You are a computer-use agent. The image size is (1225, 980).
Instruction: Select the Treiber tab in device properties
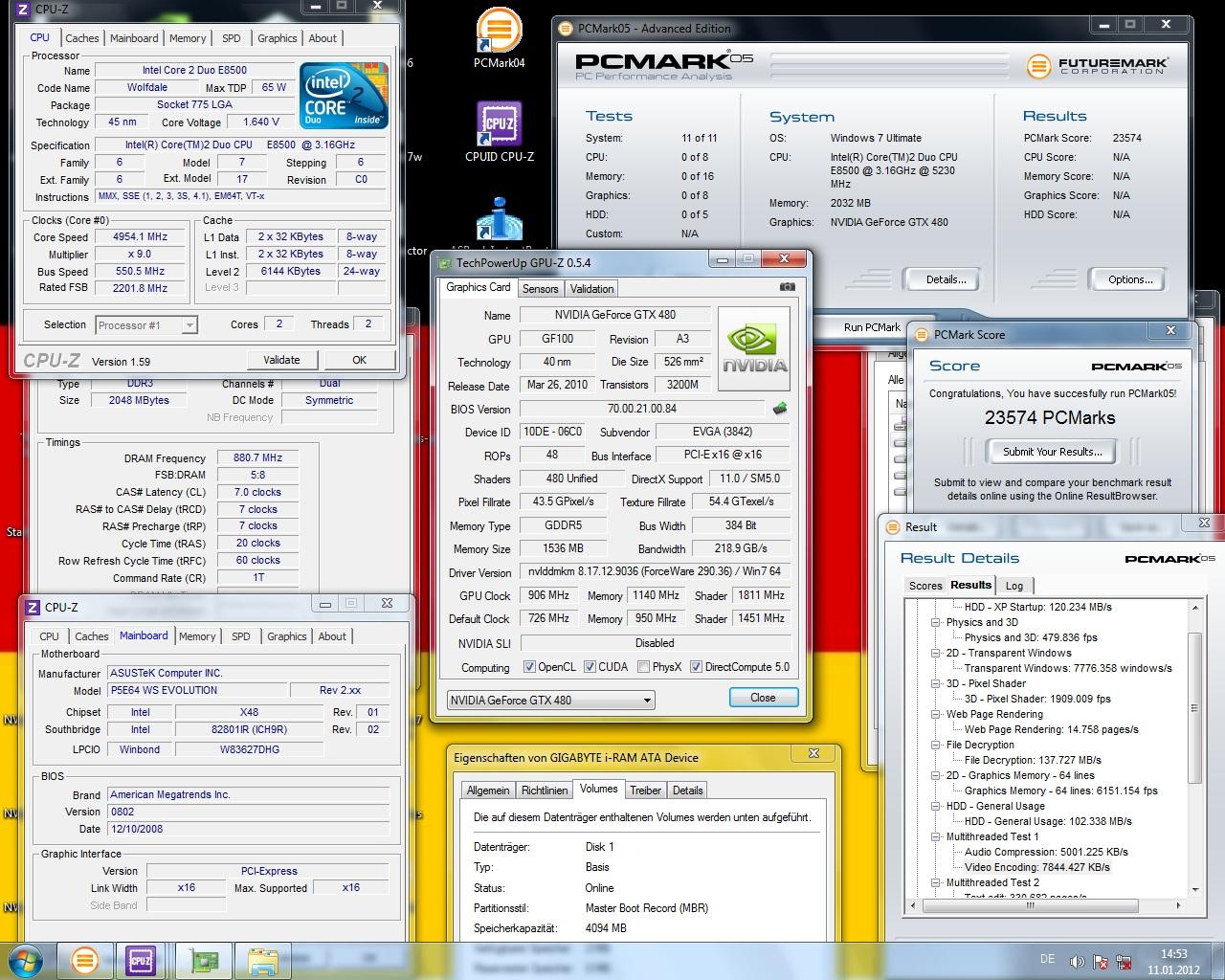click(x=645, y=791)
